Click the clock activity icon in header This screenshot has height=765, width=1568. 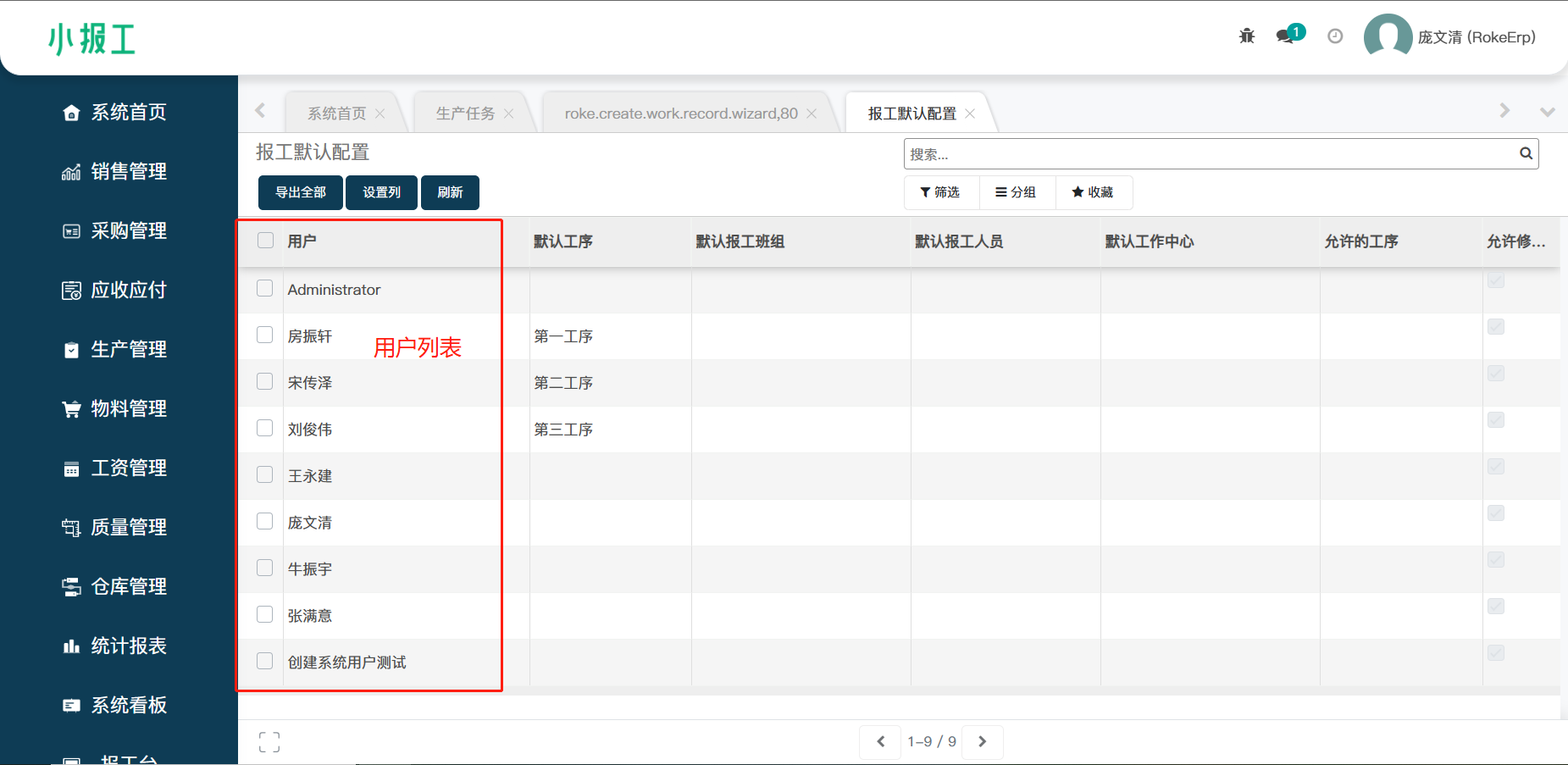1335,36
